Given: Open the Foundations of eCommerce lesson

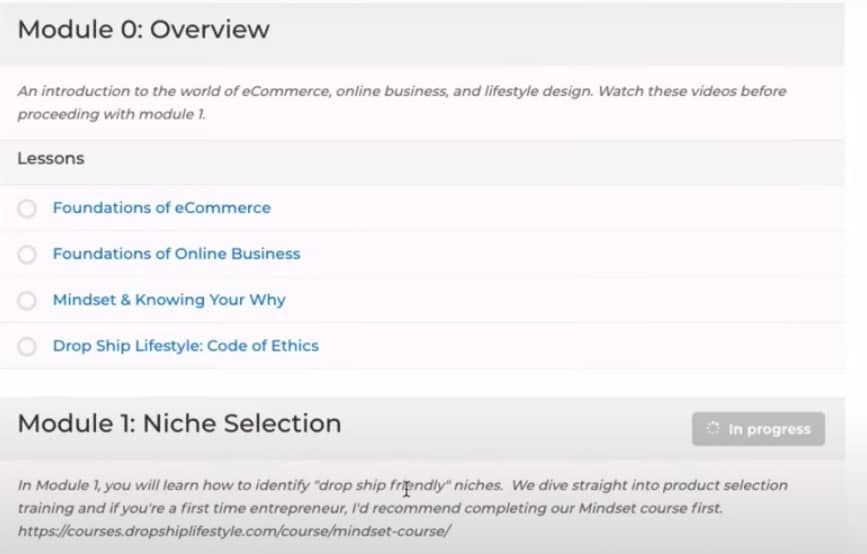Looking at the screenshot, I should click(161, 208).
